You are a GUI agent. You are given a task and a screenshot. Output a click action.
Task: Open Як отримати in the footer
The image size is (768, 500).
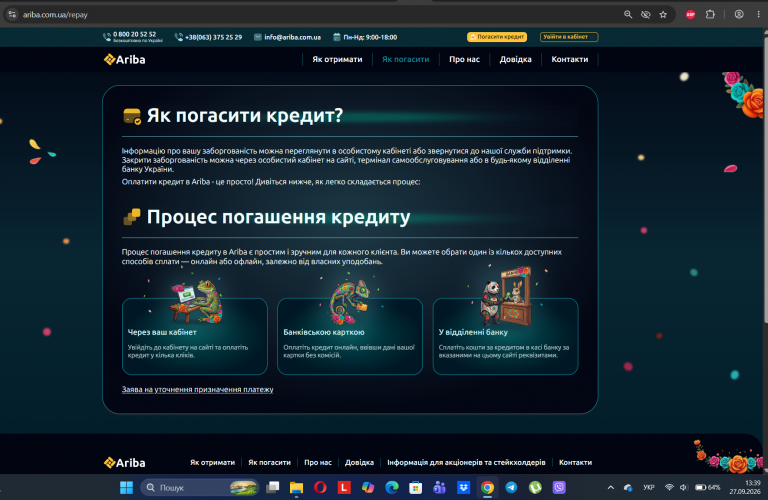tap(213, 463)
